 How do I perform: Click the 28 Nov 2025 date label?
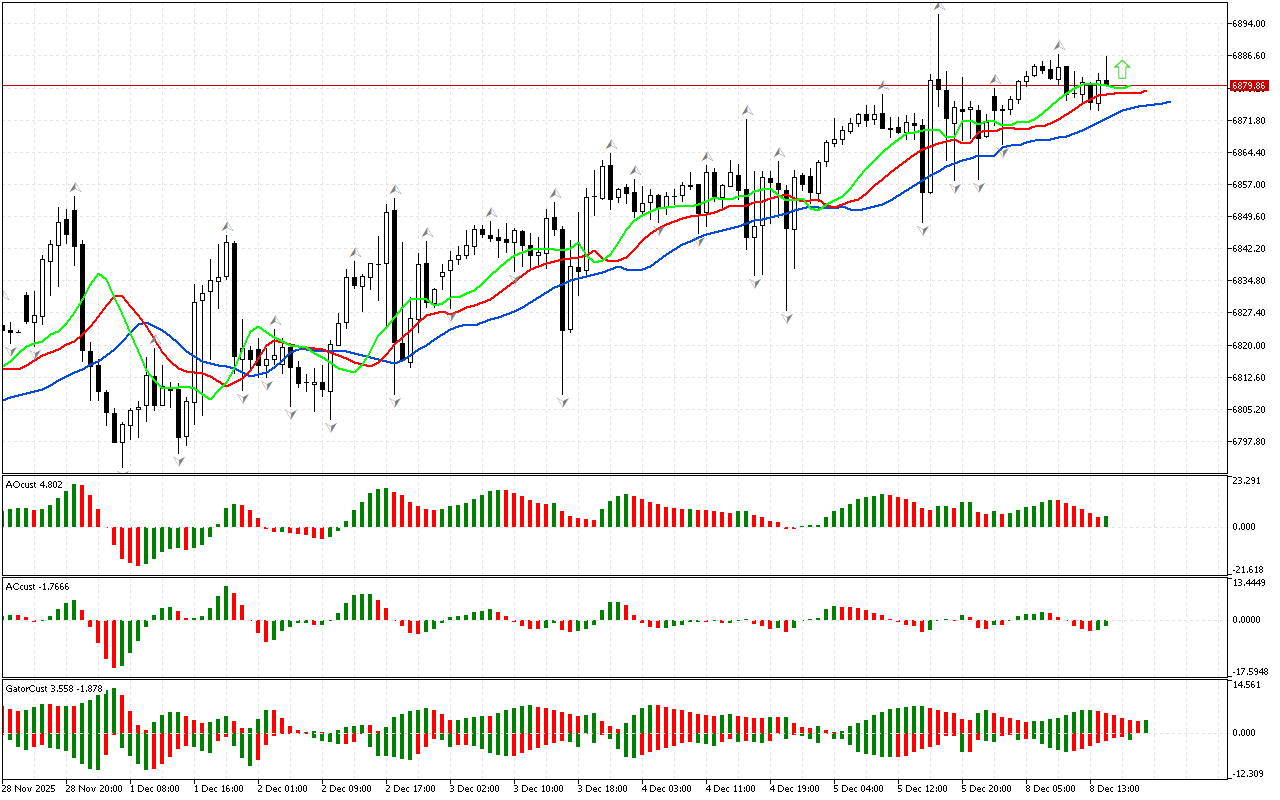29,789
